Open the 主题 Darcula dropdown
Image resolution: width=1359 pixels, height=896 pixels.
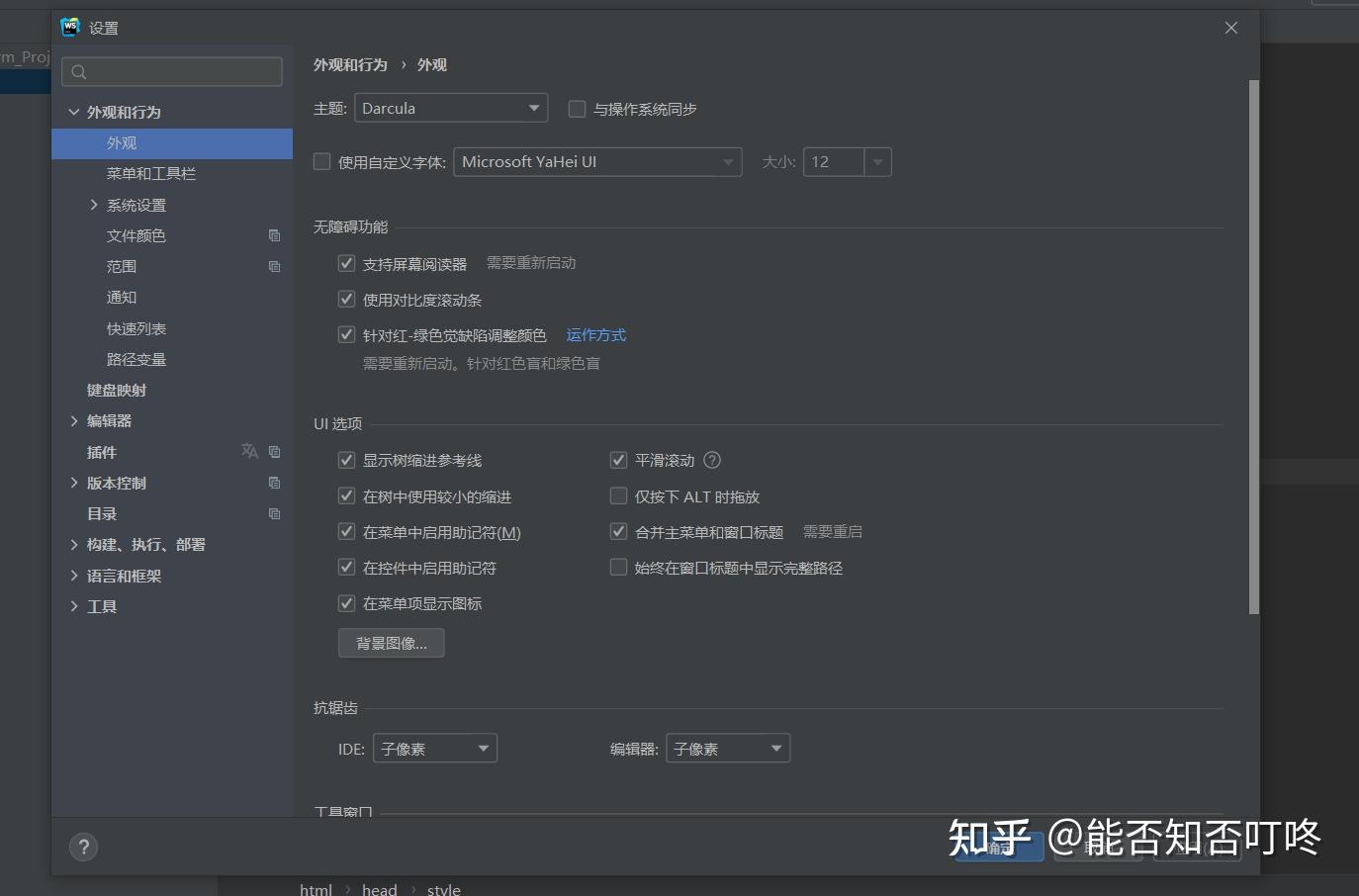(x=451, y=108)
